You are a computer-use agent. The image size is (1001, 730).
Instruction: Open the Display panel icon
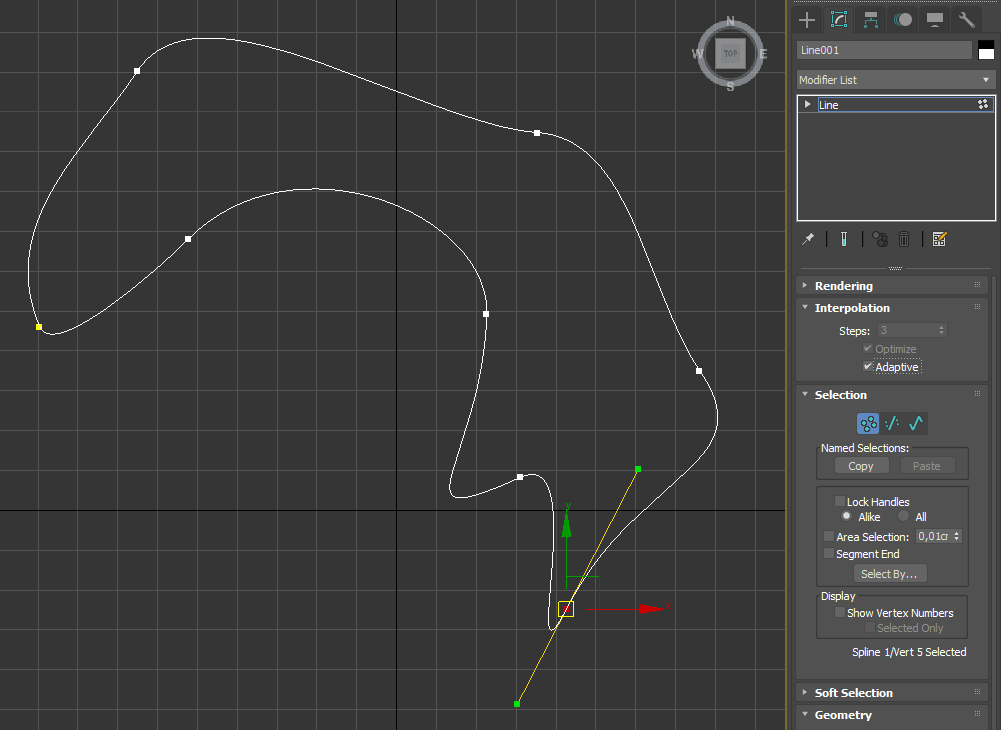coord(935,19)
